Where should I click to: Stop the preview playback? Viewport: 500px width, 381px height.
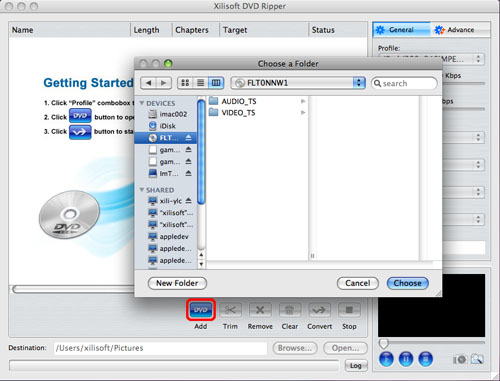pyautogui.click(x=425, y=359)
